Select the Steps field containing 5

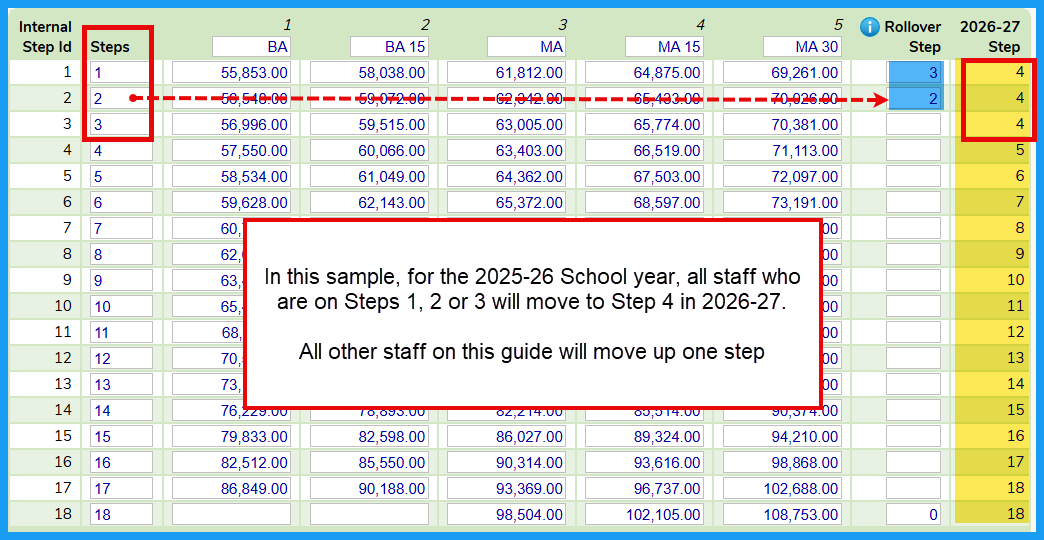[x=121, y=176]
